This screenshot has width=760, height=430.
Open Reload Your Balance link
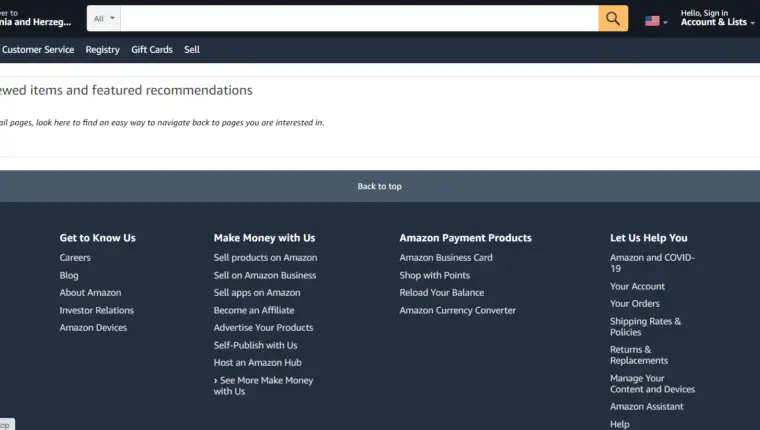[442, 292]
